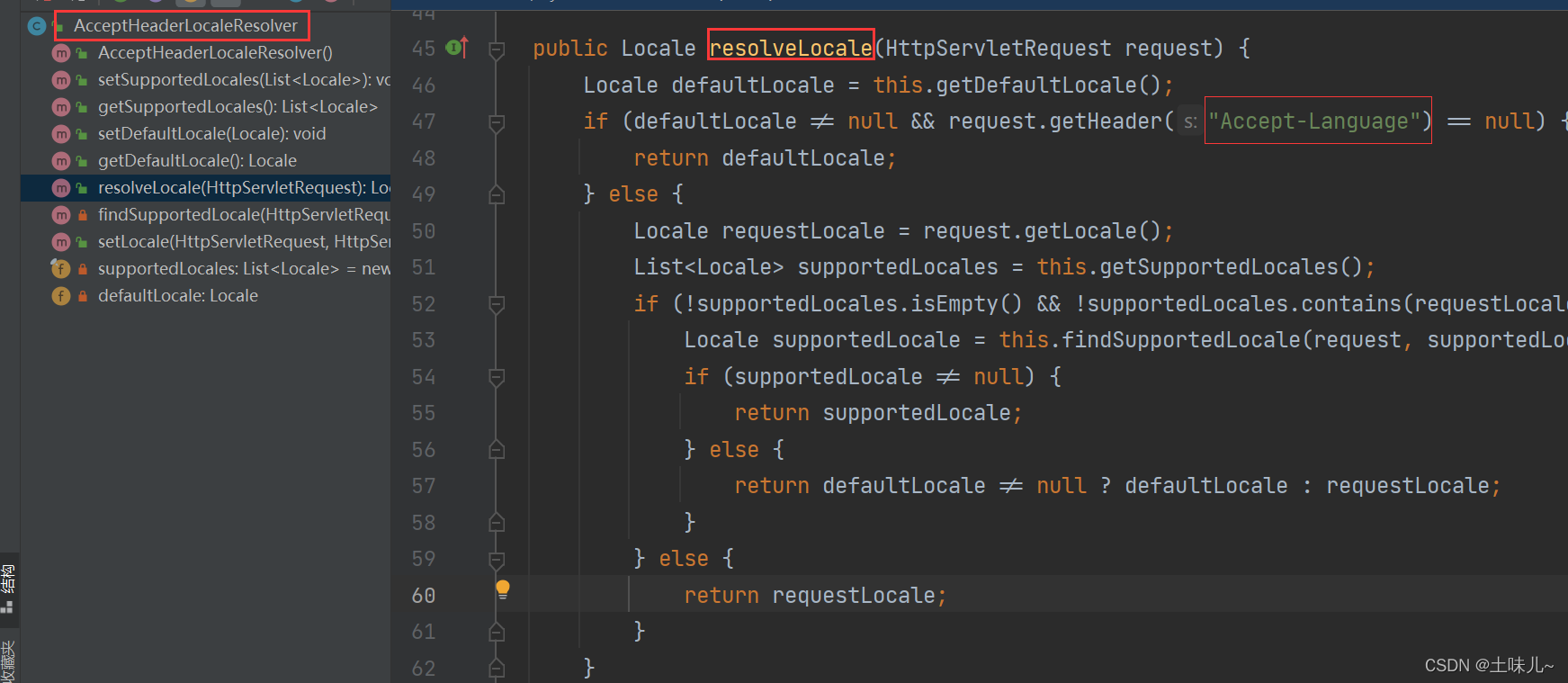Click the "Accept-Language" string literal
Screen dimensions: 1568x683
tap(1314, 121)
